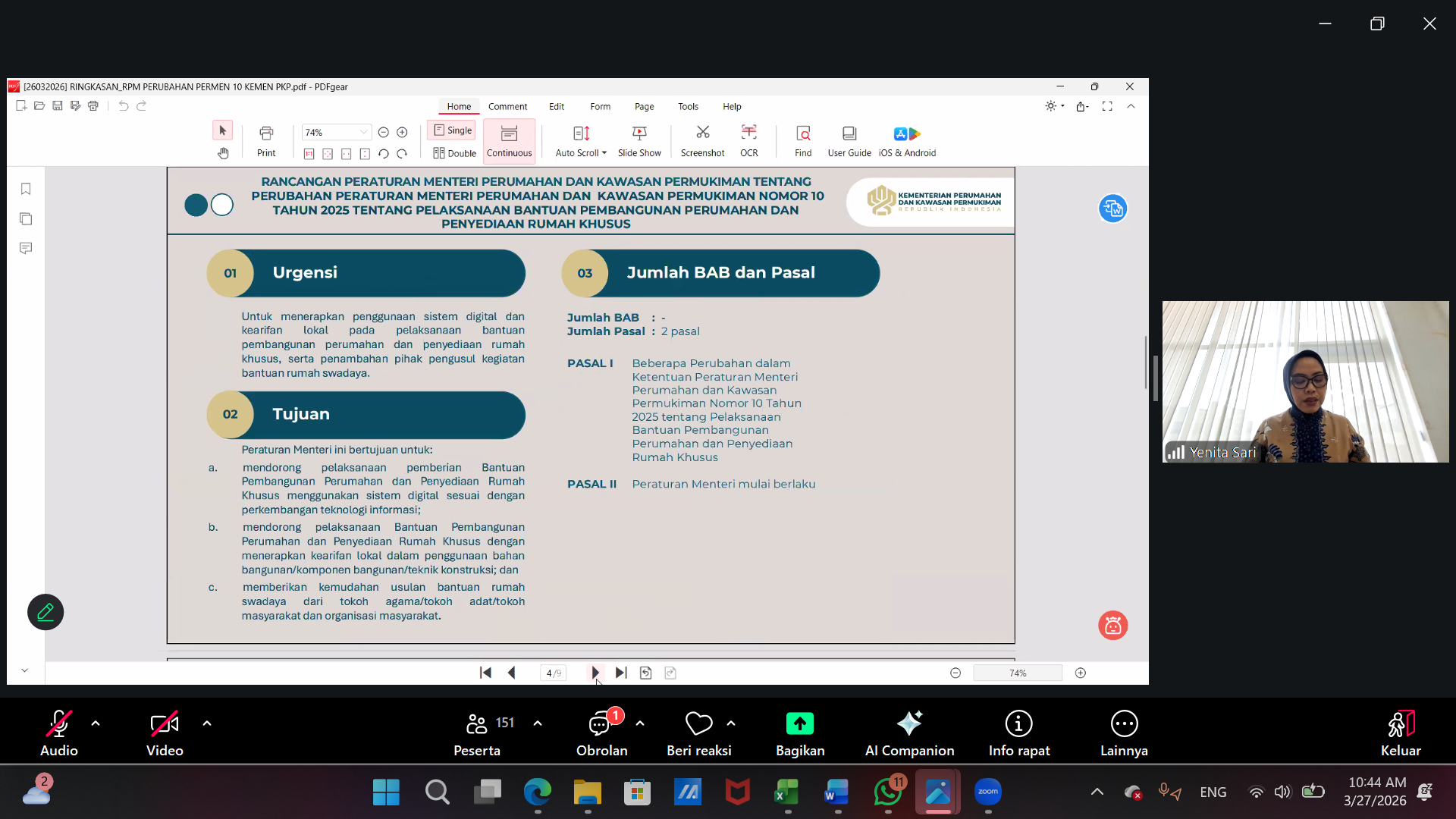Switch to Single page view

pyautogui.click(x=453, y=130)
